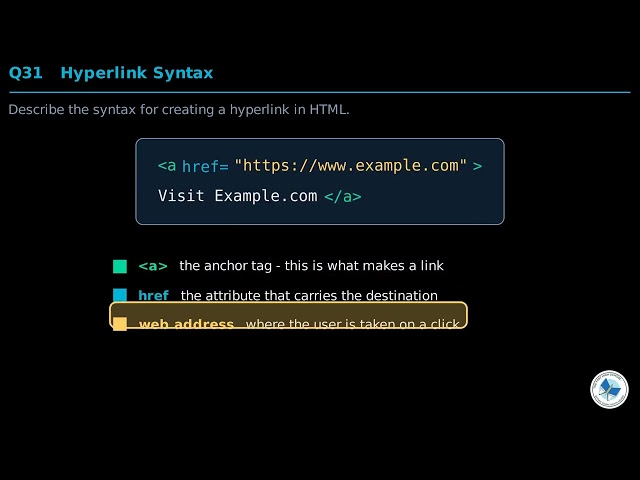The height and width of the screenshot is (480, 640).
Task: Click the '</a>' closing tag in code
Action: tap(343, 196)
